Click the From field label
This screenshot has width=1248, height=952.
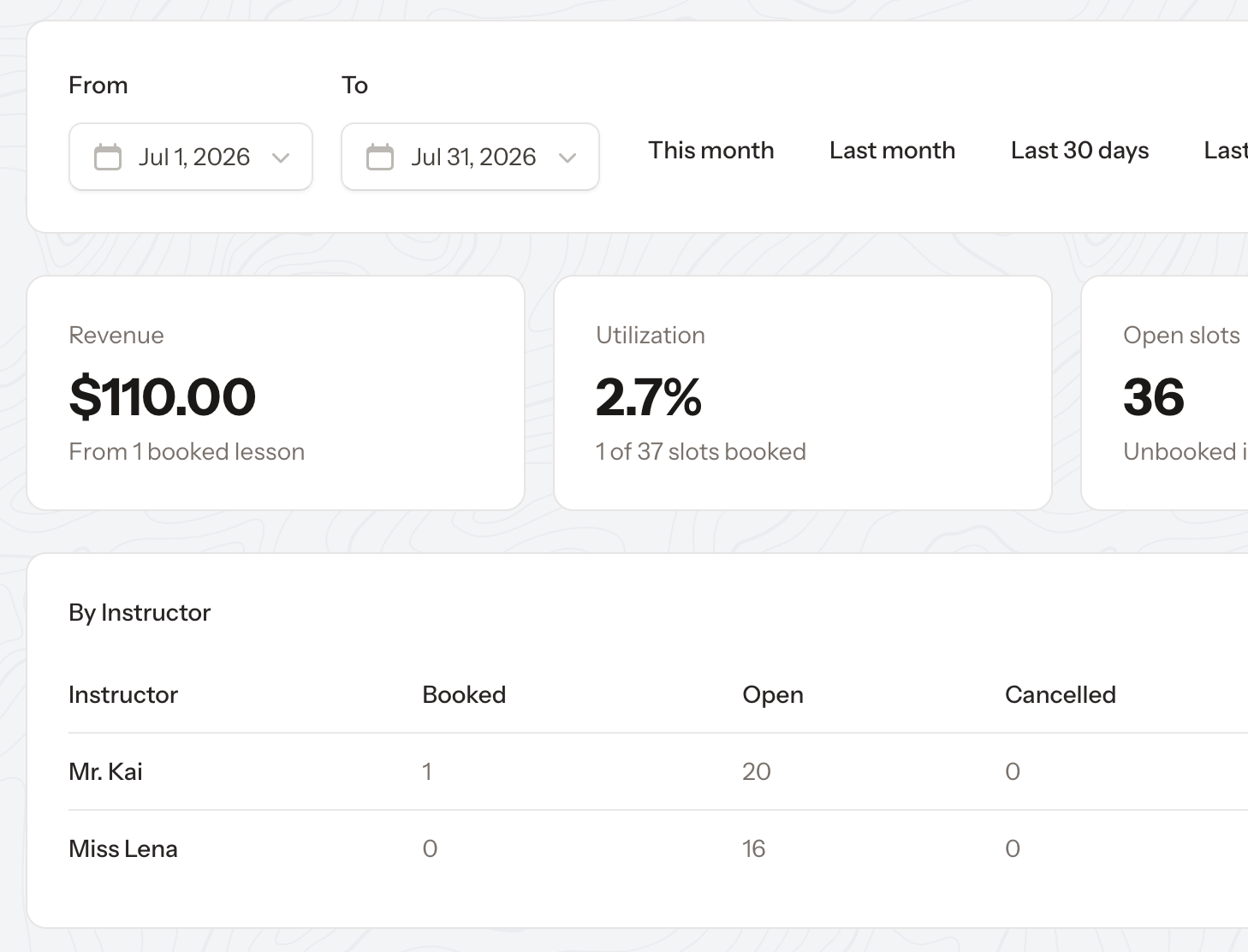pyautogui.click(x=98, y=85)
